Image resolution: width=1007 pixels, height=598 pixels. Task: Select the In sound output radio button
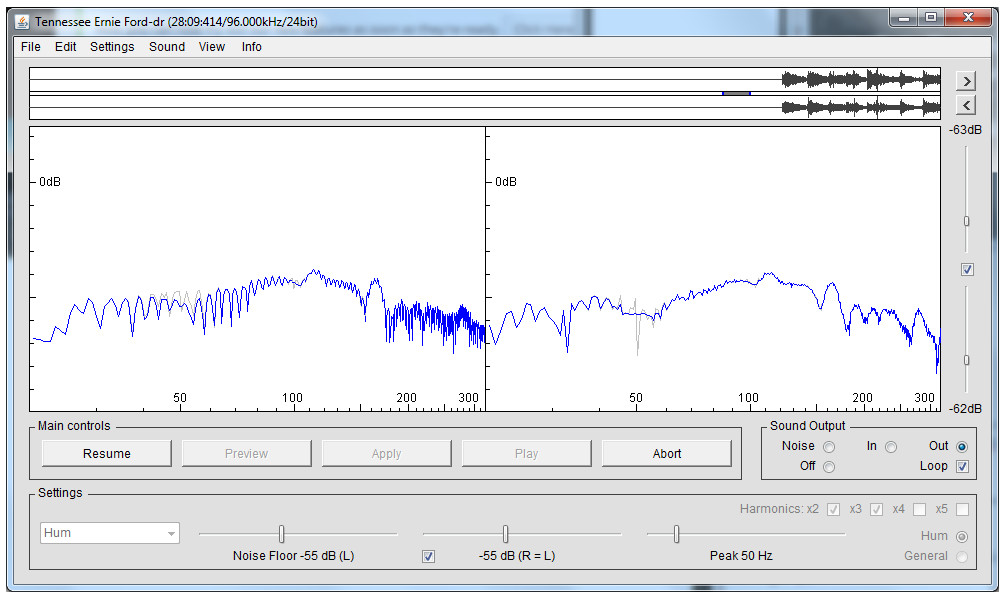(x=891, y=447)
